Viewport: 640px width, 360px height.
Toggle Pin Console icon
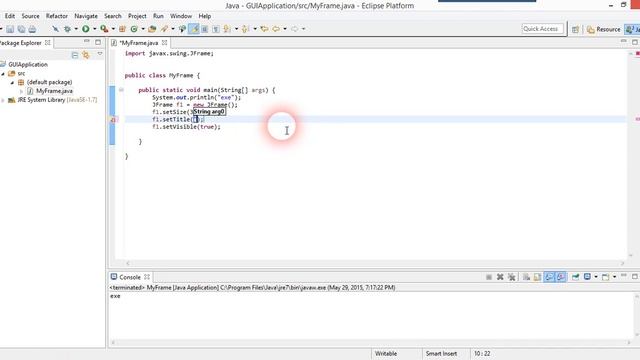click(x=576, y=277)
